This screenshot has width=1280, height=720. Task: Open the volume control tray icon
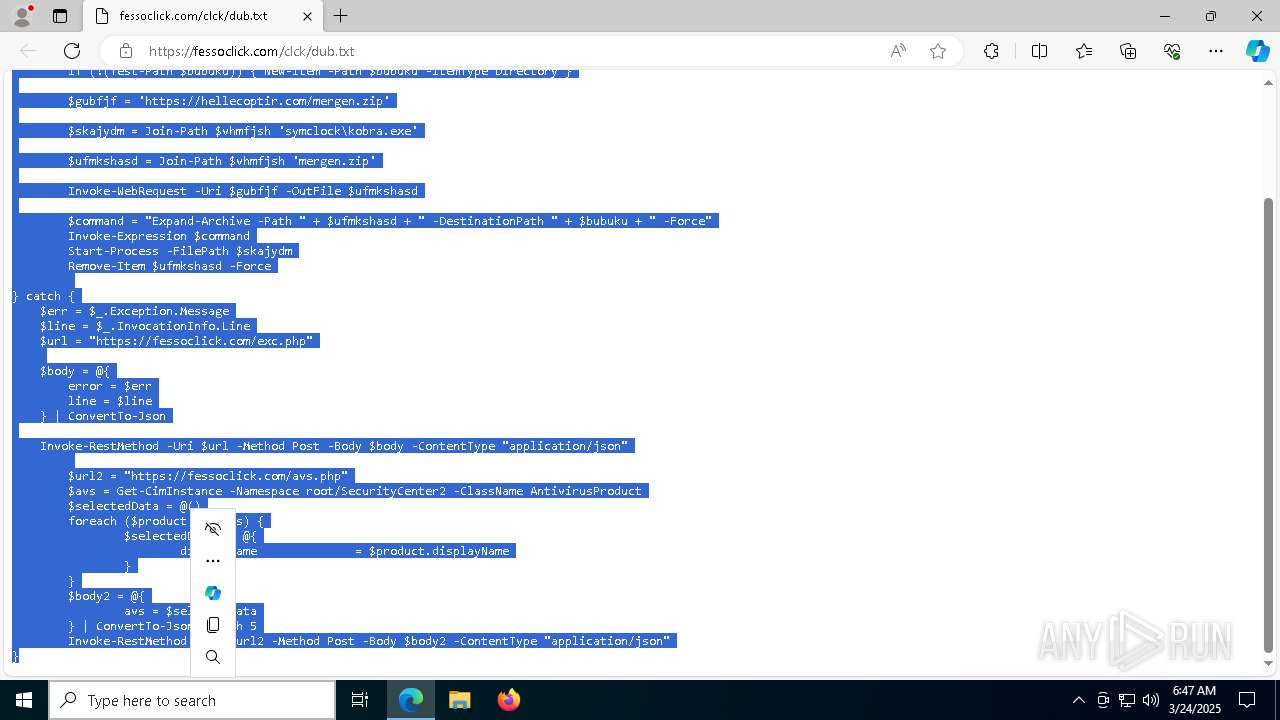(x=1151, y=700)
